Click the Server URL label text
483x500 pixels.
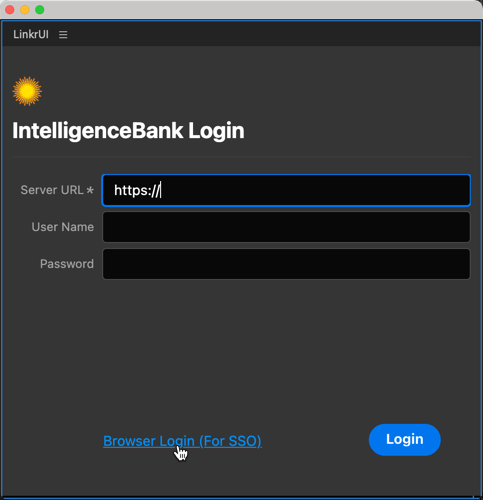[52, 190]
